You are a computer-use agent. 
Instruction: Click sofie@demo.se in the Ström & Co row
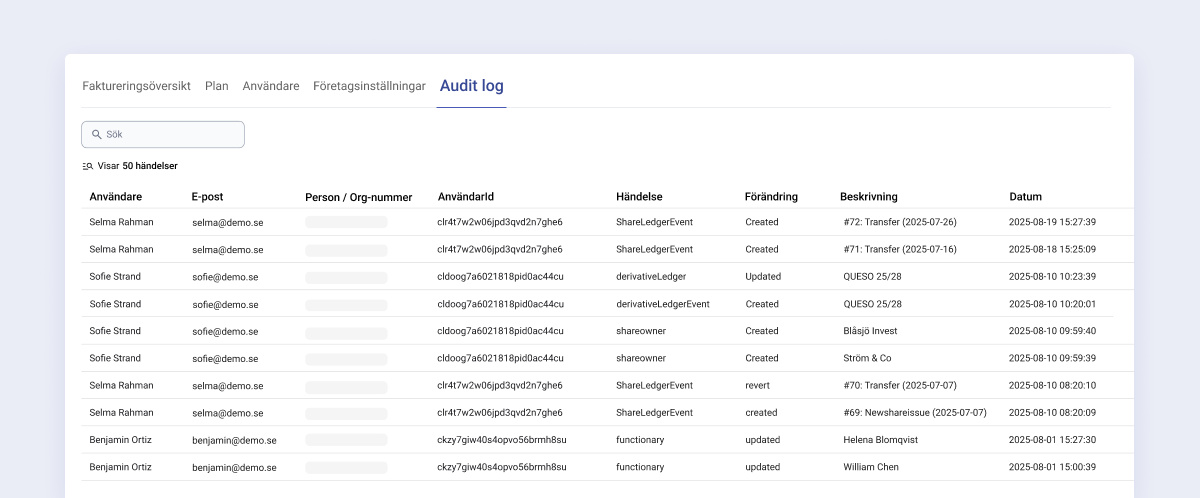click(x=225, y=358)
